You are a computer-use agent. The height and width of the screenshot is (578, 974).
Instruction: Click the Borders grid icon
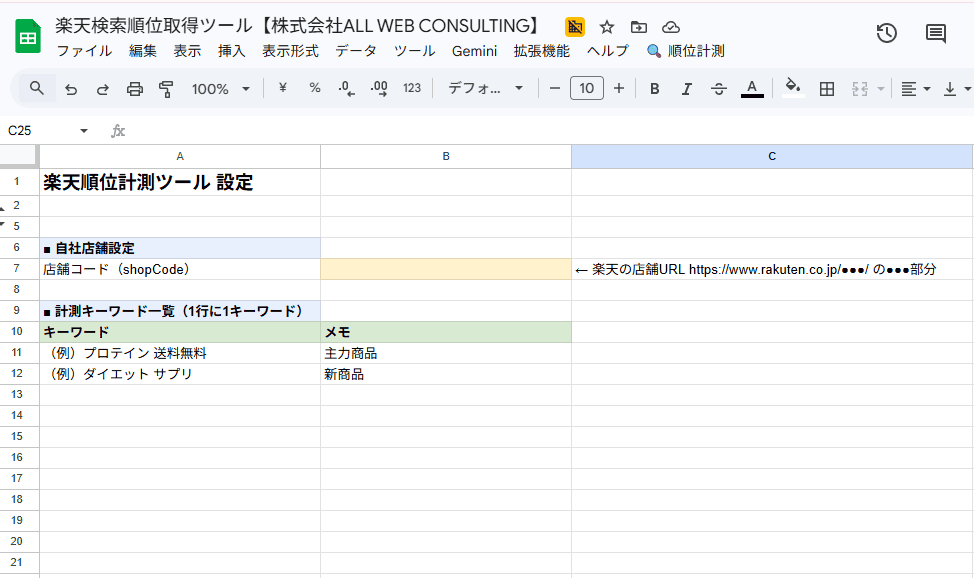click(827, 89)
